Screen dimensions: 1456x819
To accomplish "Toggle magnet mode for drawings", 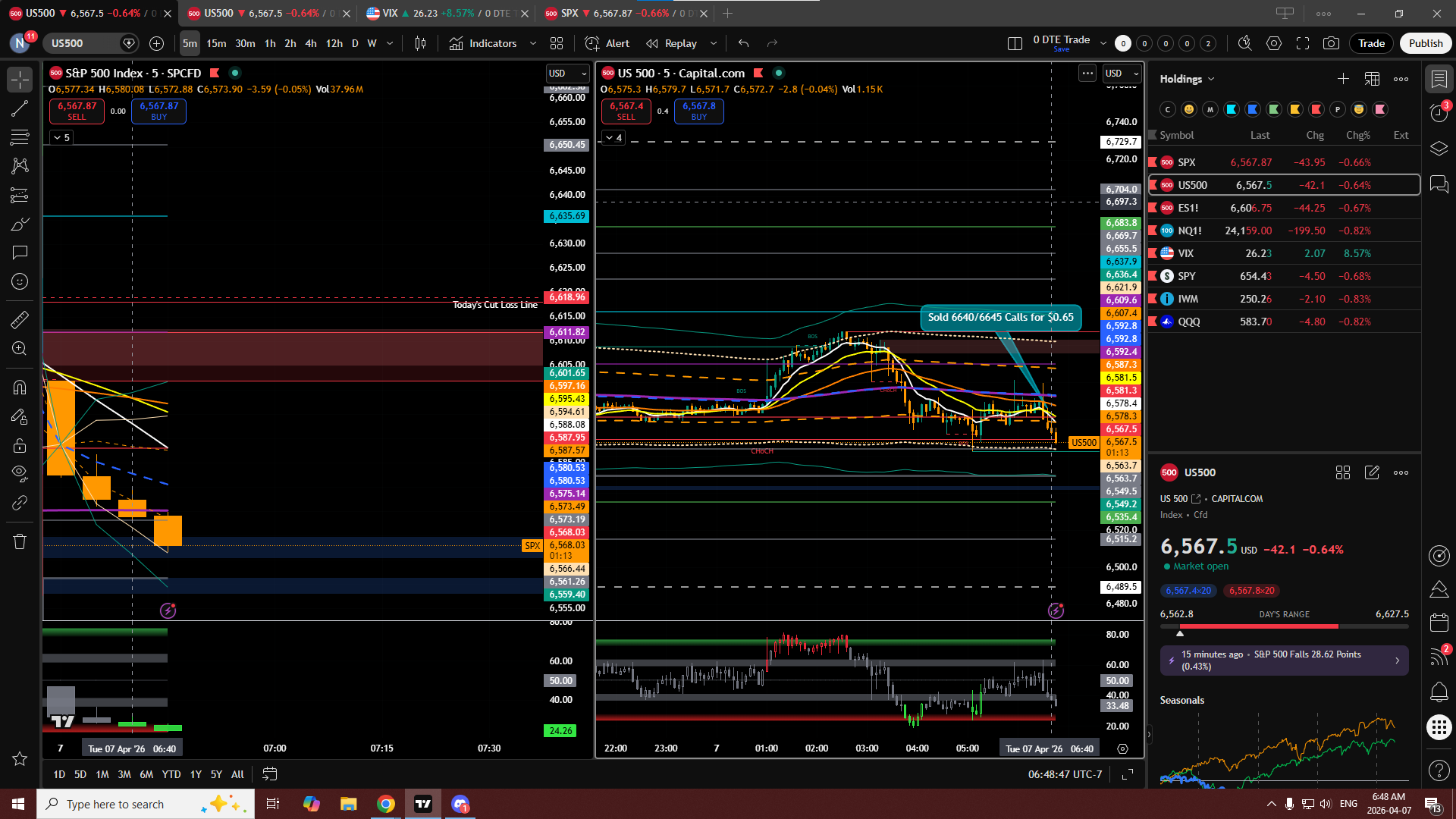I will pyautogui.click(x=20, y=388).
